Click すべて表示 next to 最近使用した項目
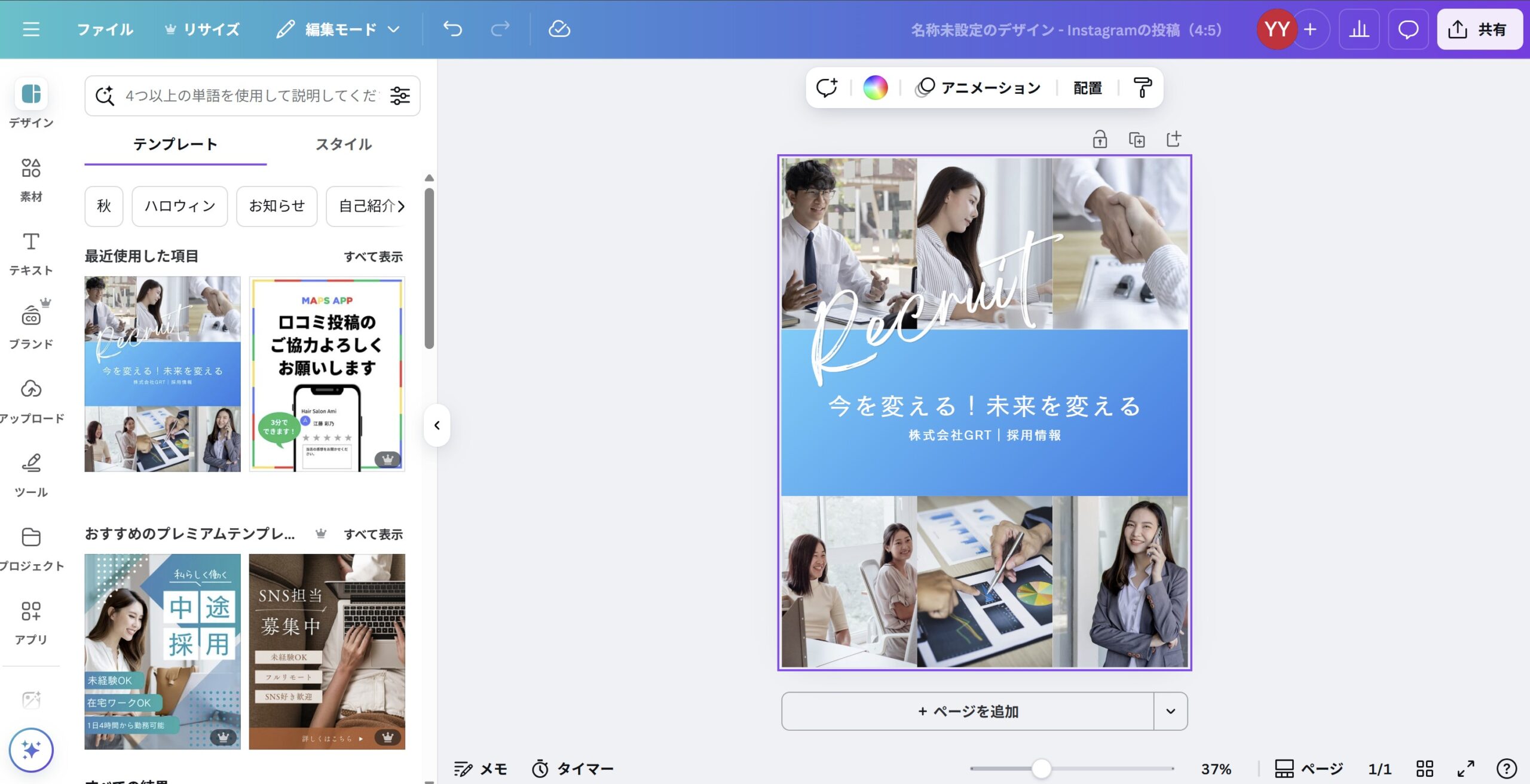 373,256
